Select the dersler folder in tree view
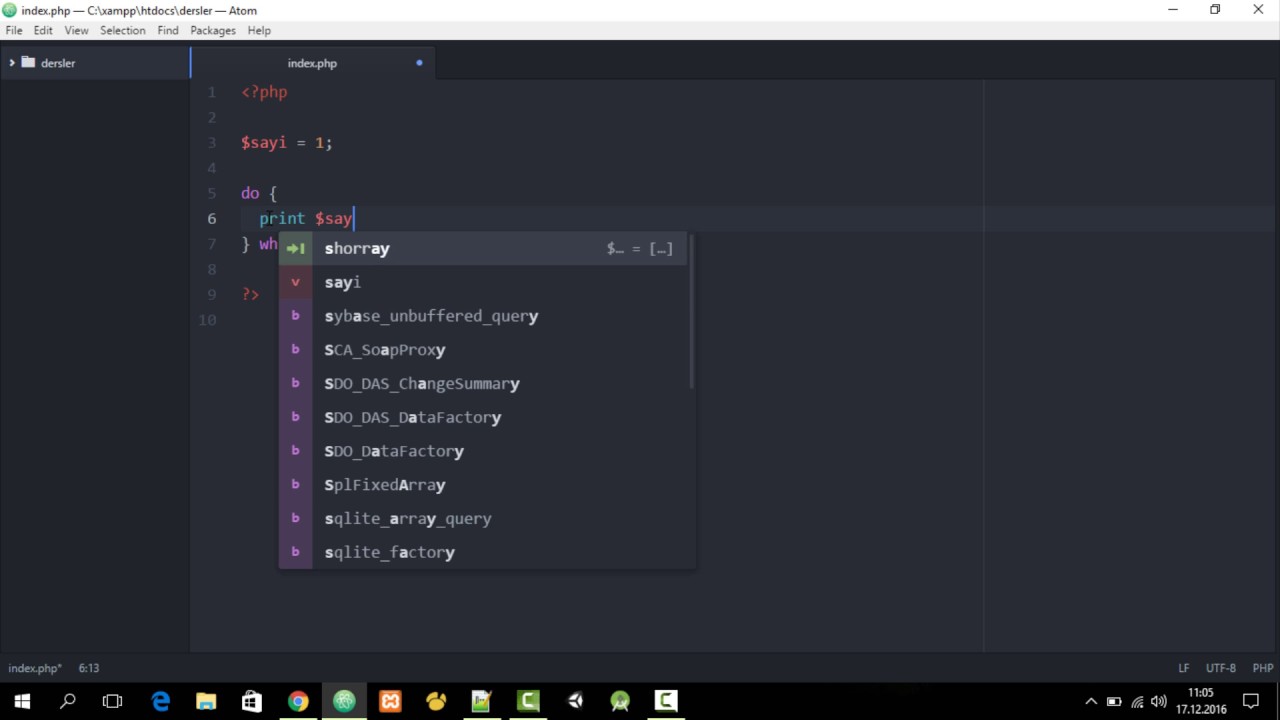 tap(58, 63)
